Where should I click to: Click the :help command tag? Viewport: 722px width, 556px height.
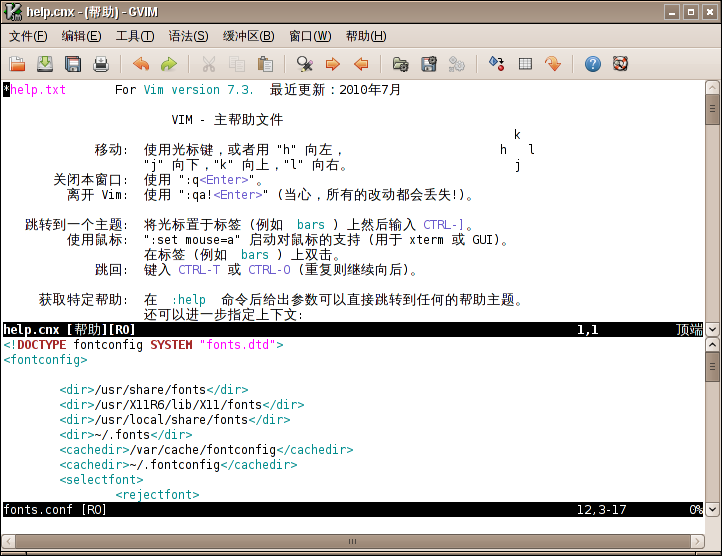(188, 300)
